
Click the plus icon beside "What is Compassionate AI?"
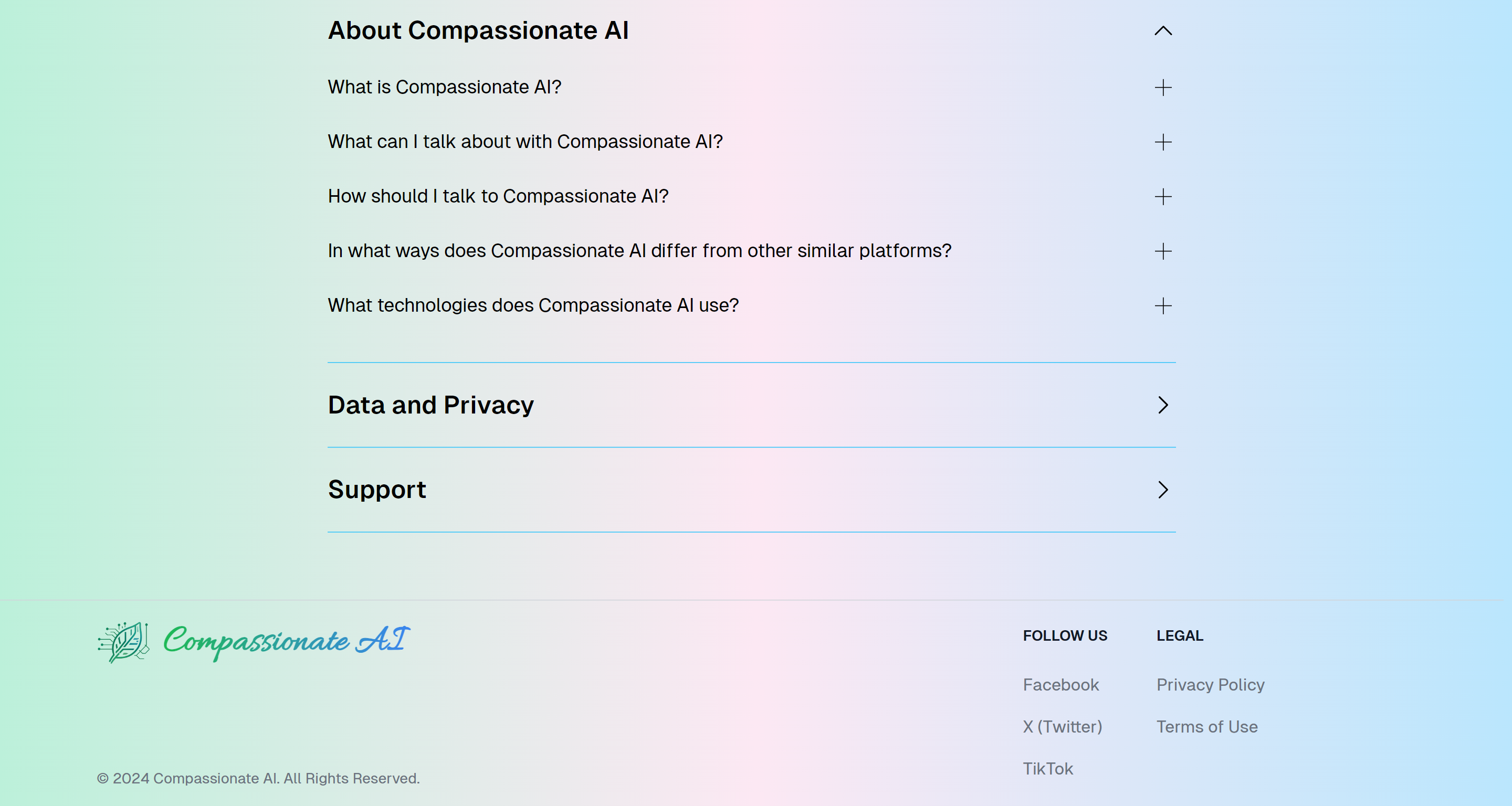click(1163, 88)
